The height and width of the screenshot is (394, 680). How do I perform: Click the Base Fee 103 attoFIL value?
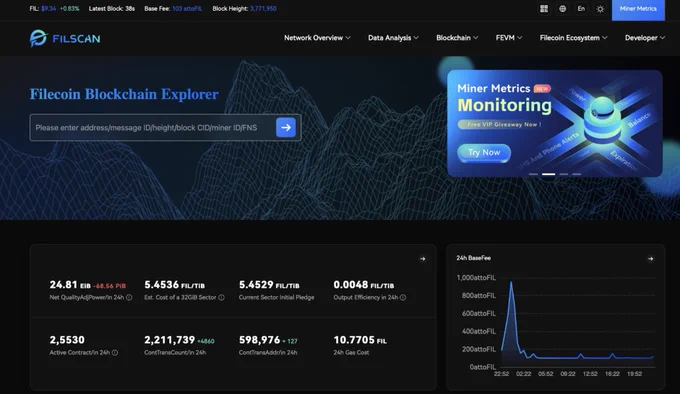pyautogui.click(x=187, y=9)
